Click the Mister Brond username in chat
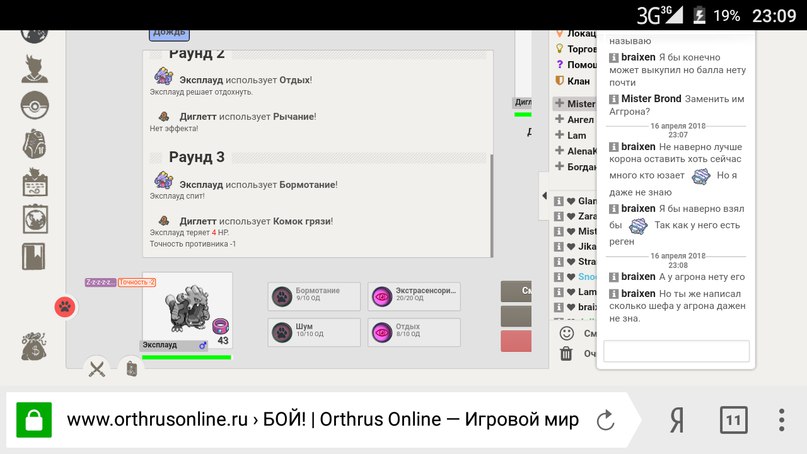807x454 pixels. pyautogui.click(x=651, y=98)
